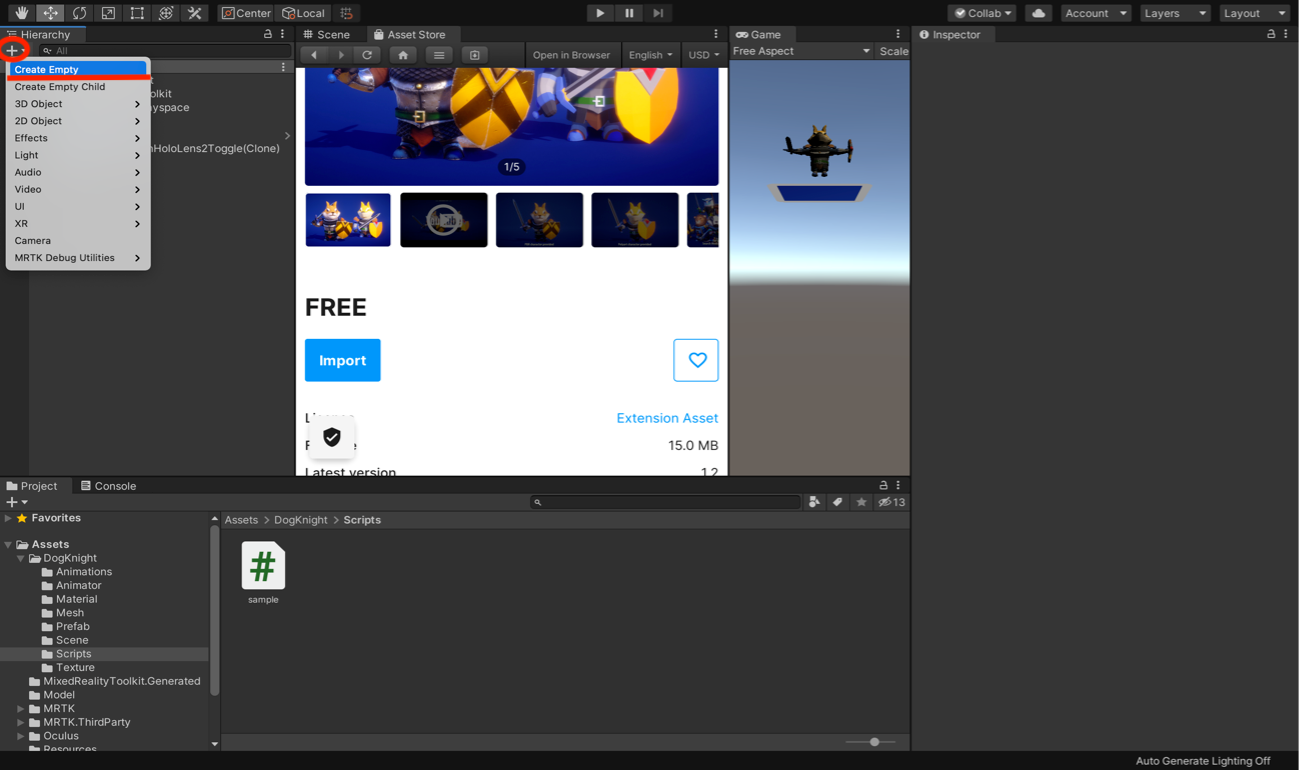Open cloud services icon
Screen dimensions: 1301x770
1038,13
